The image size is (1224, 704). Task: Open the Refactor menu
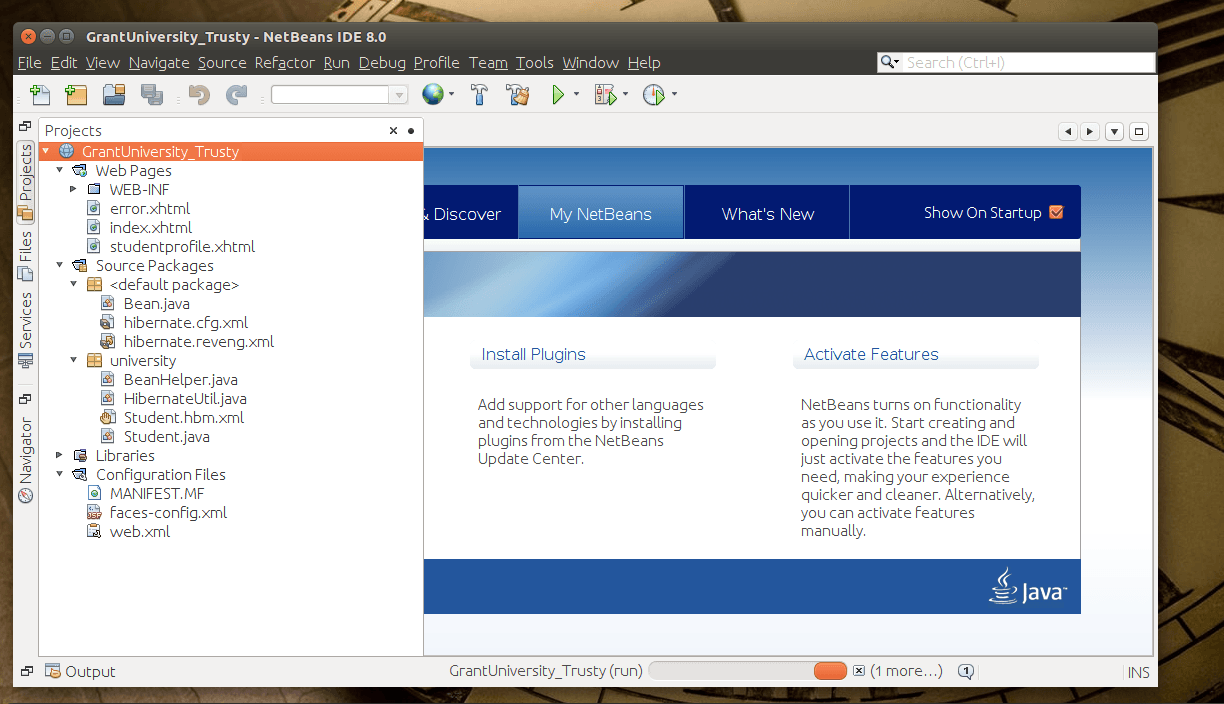point(284,62)
